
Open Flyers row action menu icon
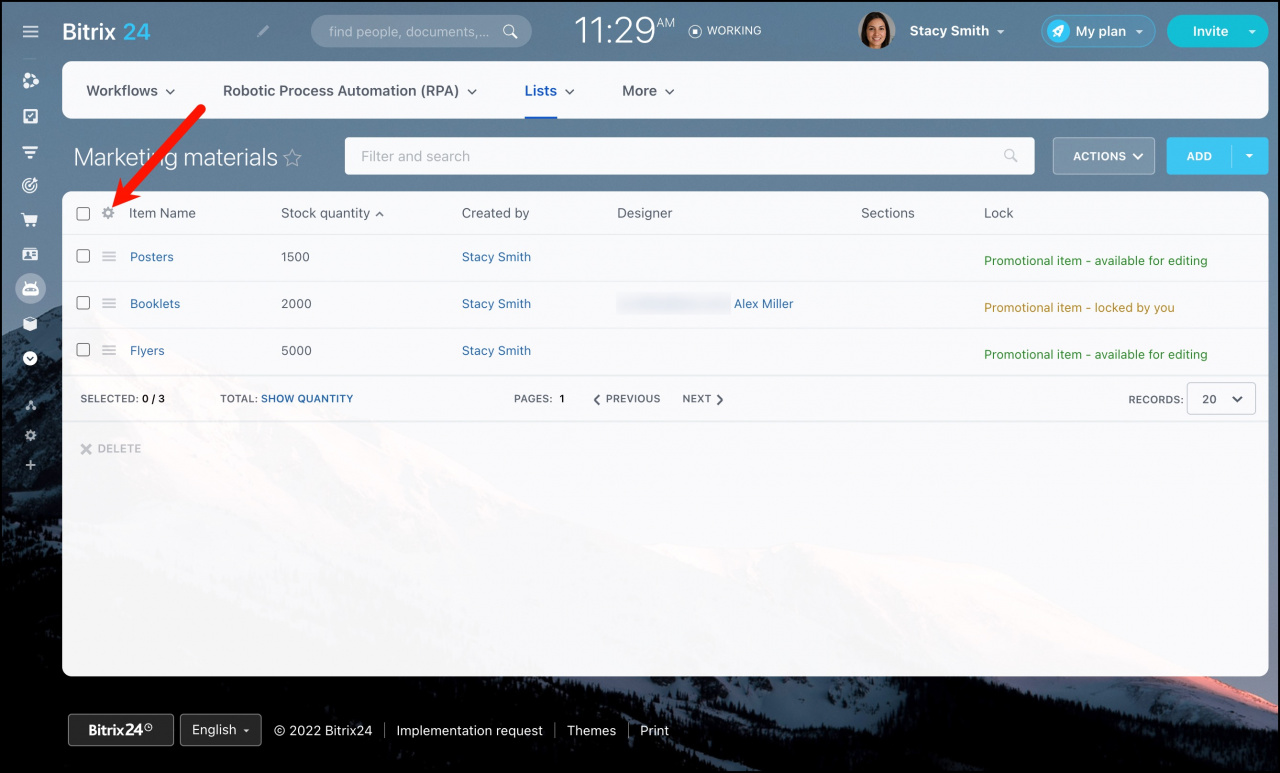[x=109, y=351]
